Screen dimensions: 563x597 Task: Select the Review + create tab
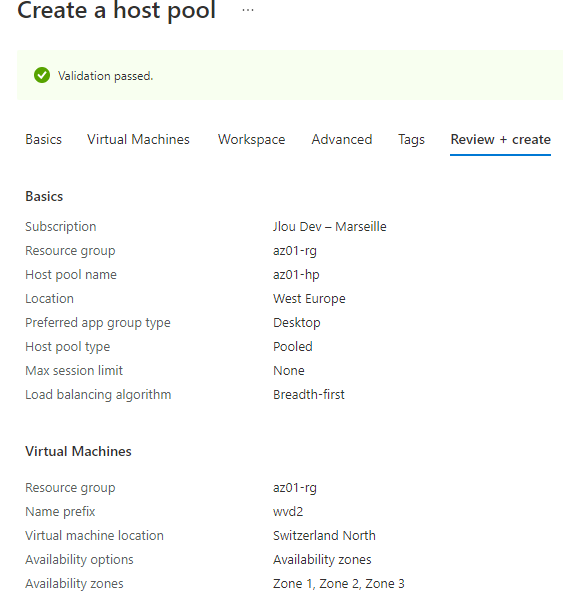(x=500, y=139)
